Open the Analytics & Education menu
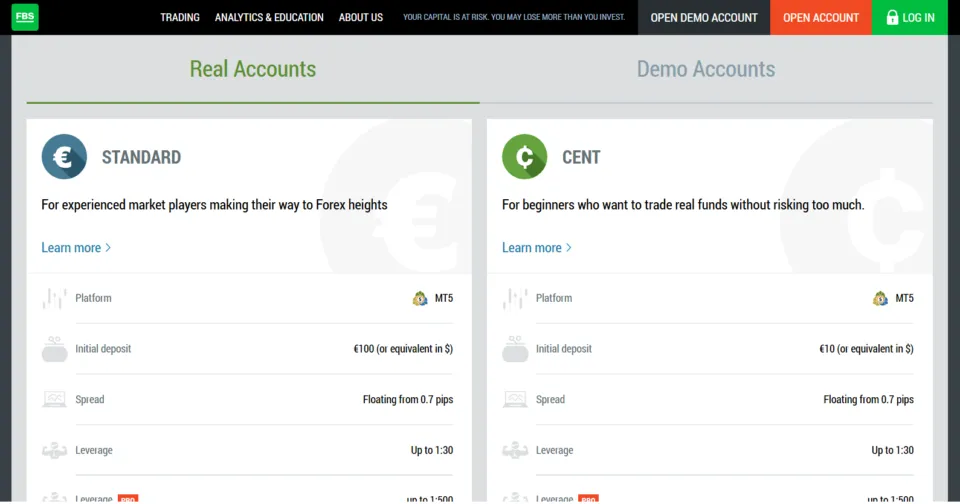 269,17
